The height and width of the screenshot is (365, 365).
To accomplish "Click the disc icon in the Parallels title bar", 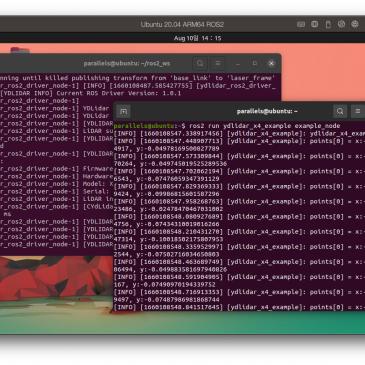I will tap(341, 24).
